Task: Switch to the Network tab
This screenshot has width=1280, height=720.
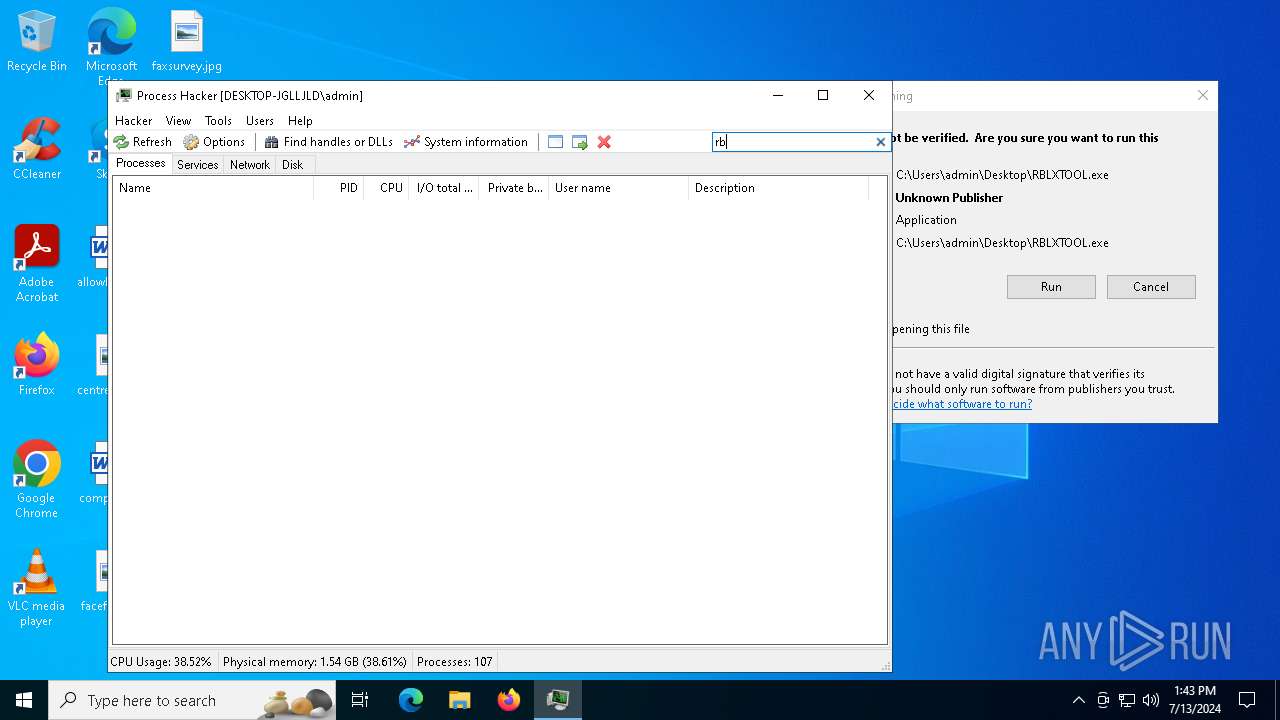Action: (x=249, y=165)
